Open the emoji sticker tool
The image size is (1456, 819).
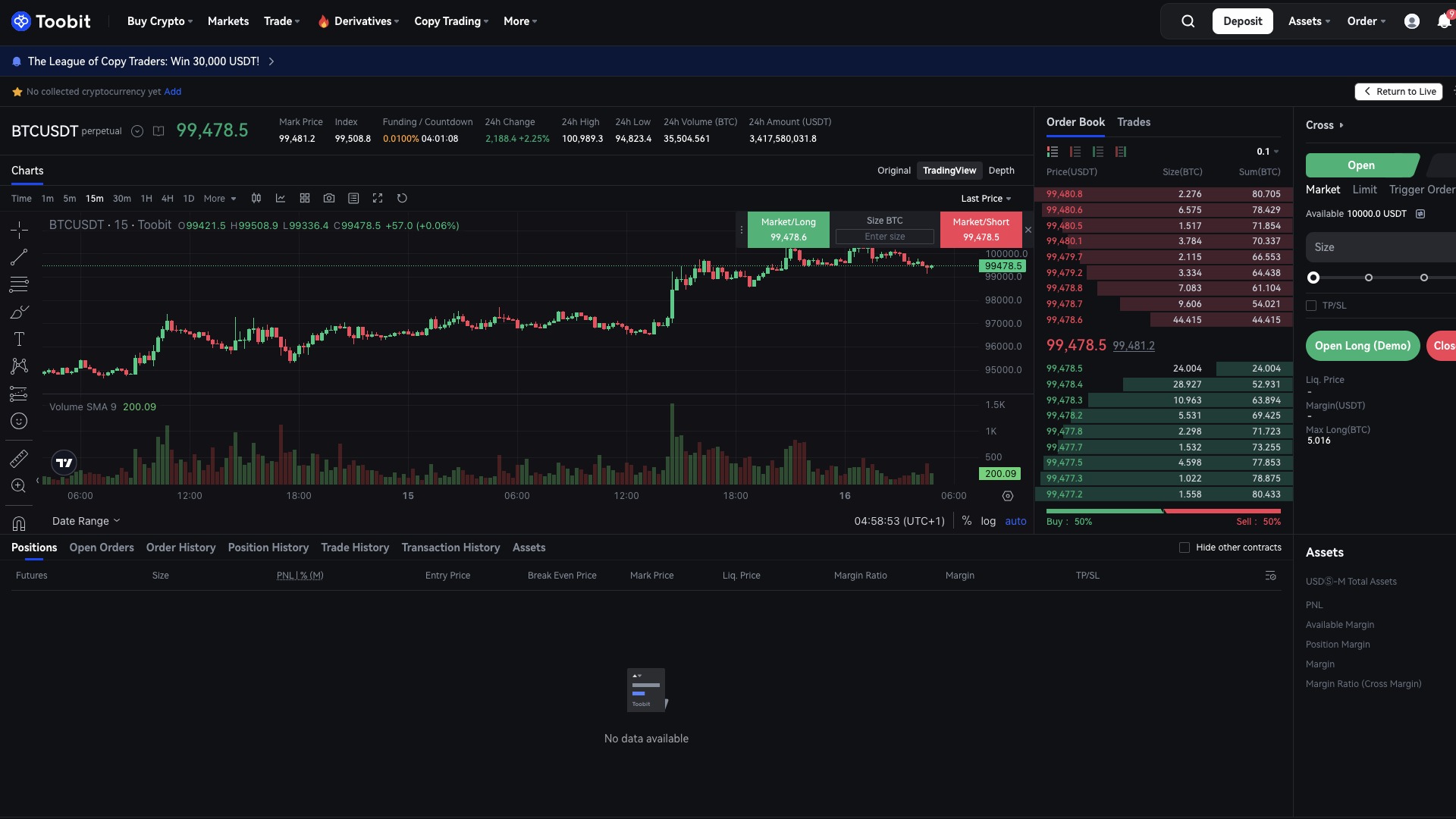click(x=19, y=421)
